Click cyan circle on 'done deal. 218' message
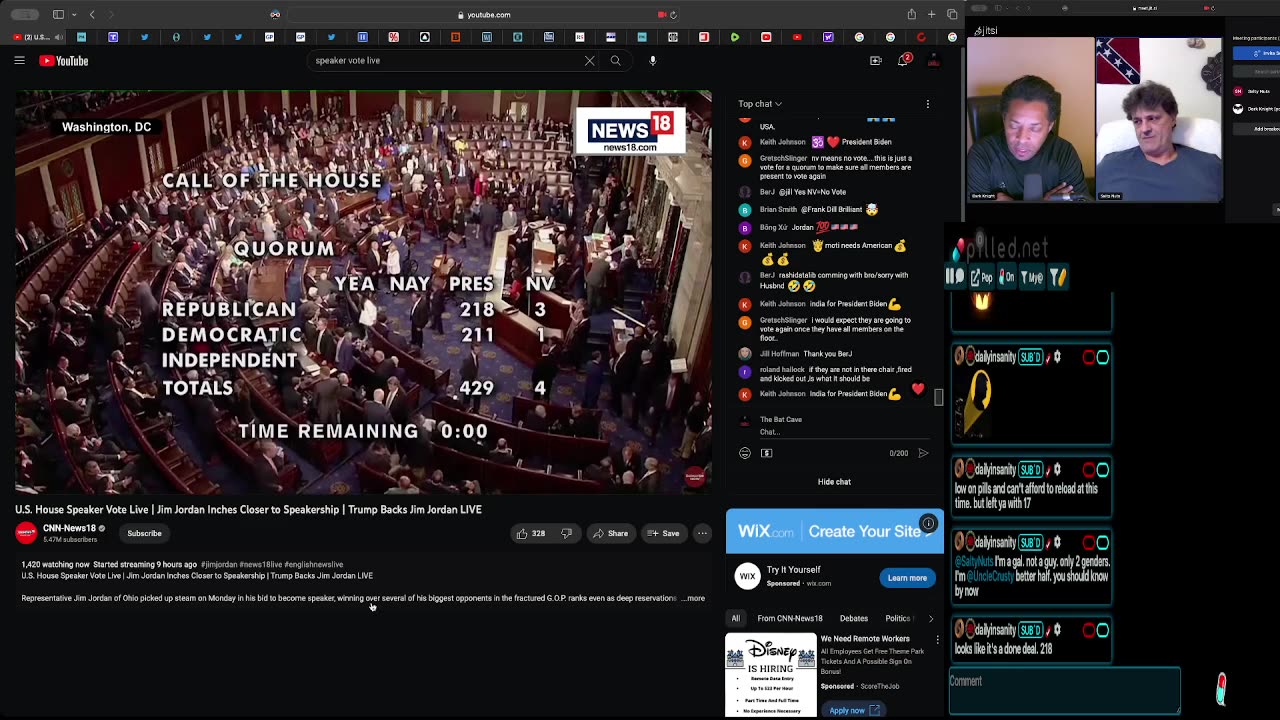 1103,630
